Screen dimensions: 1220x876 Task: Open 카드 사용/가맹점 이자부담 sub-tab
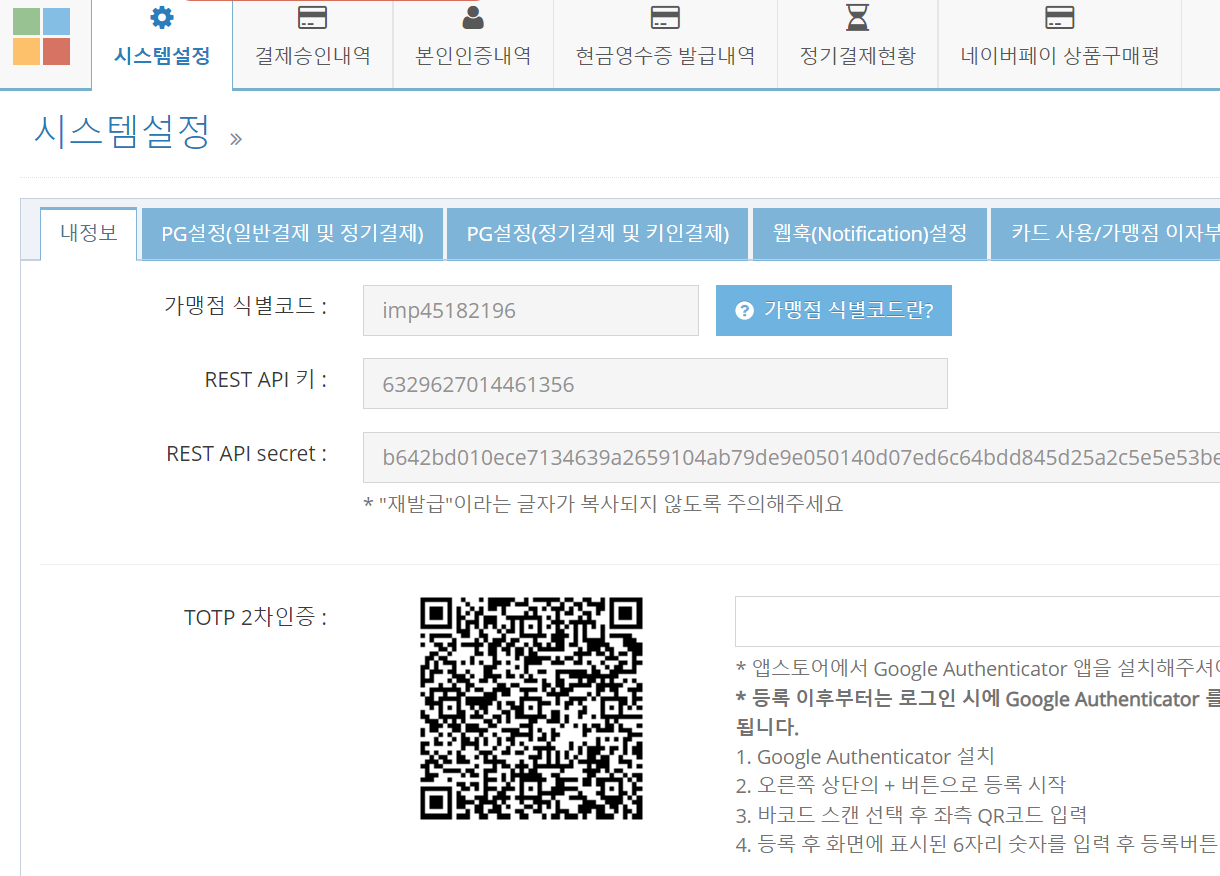click(x=1106, y=234)
